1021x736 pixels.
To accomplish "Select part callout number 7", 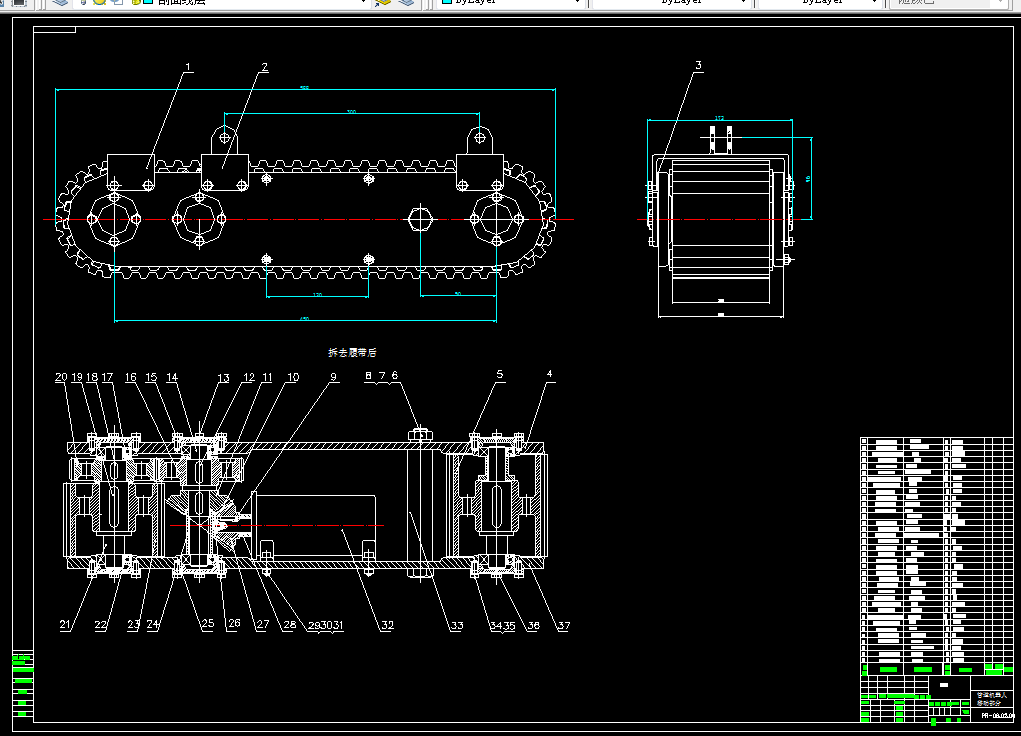I will coord(382,375).
